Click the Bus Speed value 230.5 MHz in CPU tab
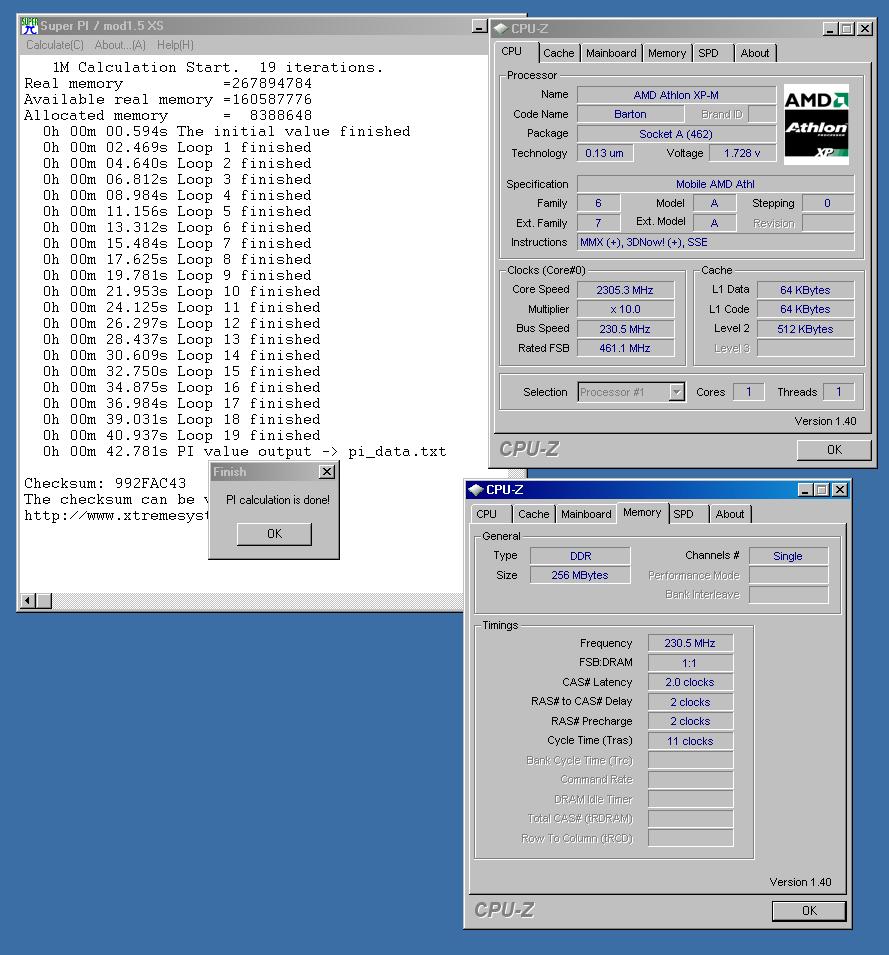 625,329
